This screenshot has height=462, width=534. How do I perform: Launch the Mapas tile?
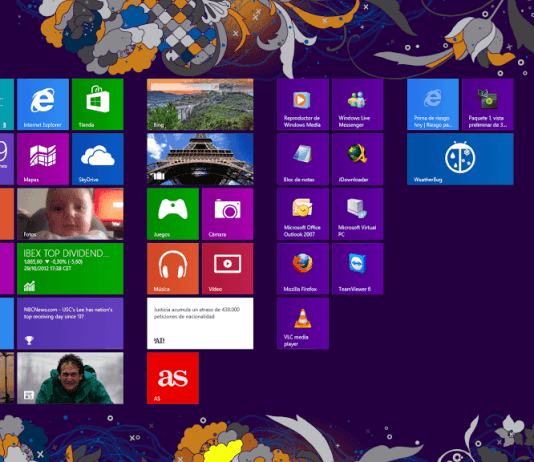43,159
